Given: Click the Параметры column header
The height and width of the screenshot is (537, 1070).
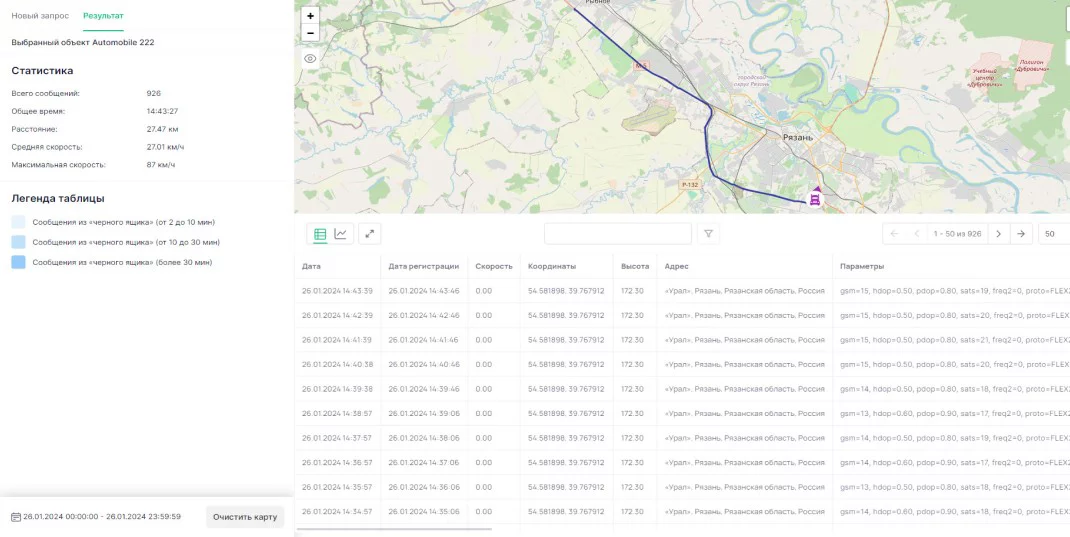Looking at the screenshot, I should tap(862, 266).
